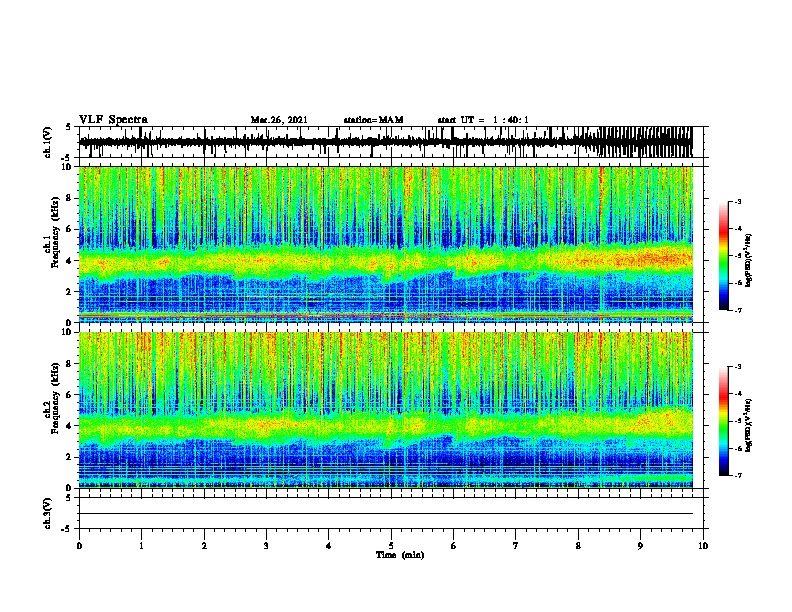This screenshot has width=792, height=612.
Task: Click the flat ch.3 voltage trace line
Action: pyautogui.click(x=385, y=514)
